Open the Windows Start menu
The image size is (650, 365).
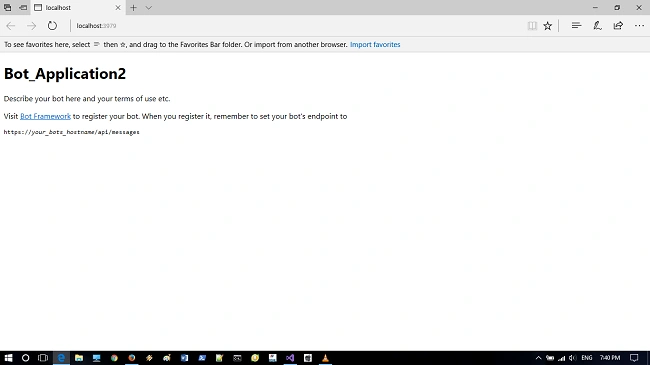(x=8, y=358)
